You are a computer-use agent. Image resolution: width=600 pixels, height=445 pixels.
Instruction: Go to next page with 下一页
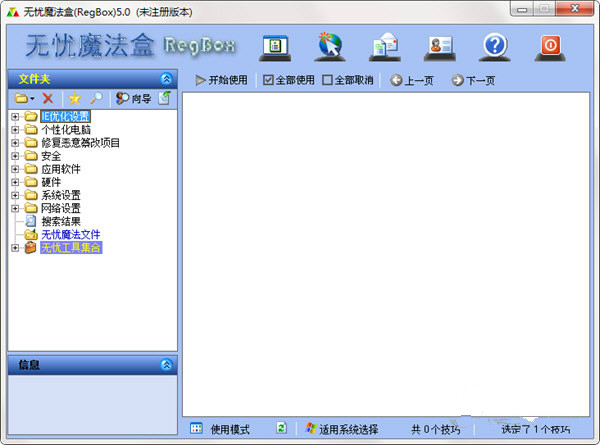click(473, 80)
